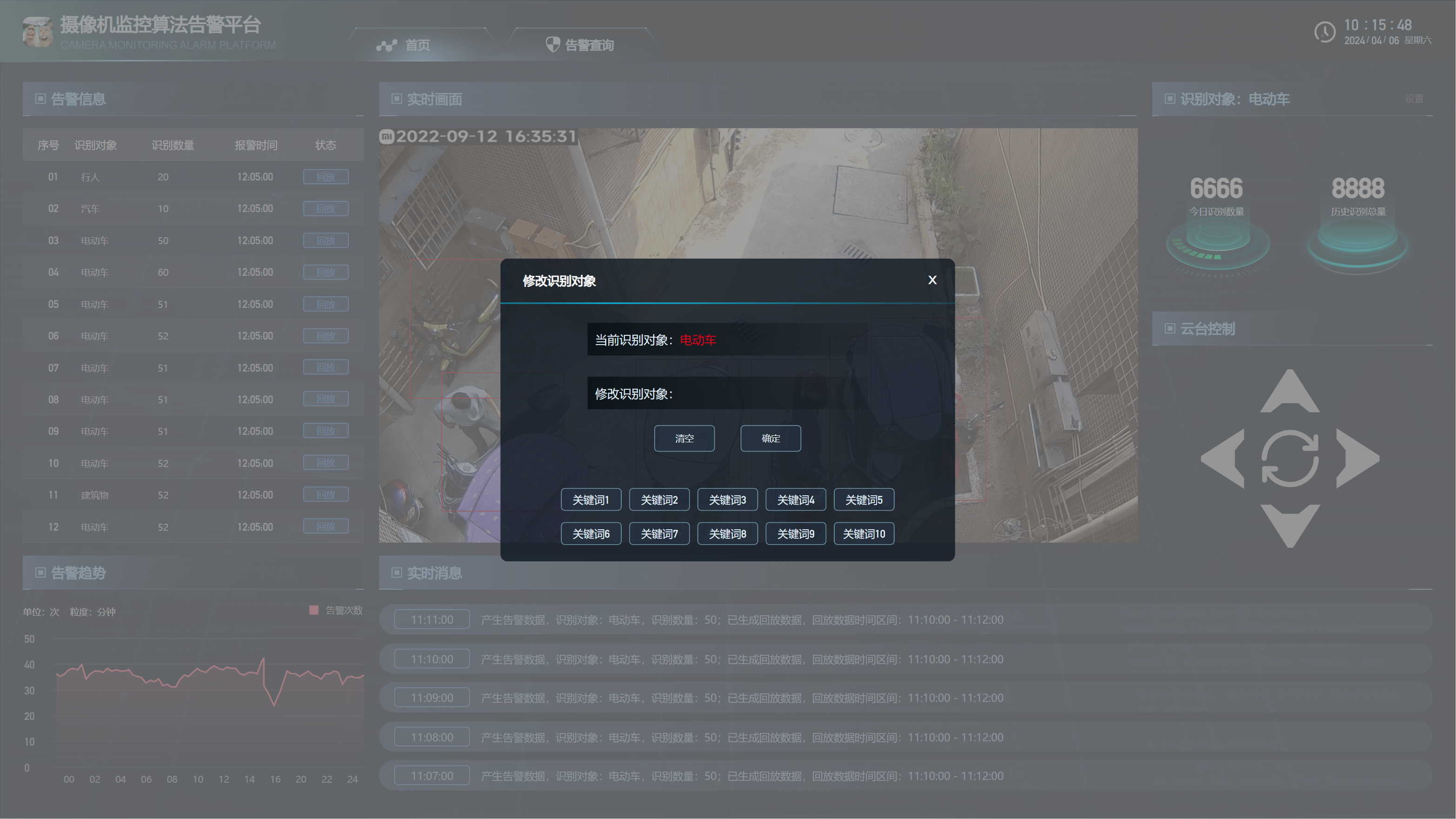Viewport: 1456px width, 819px height.
Task: Click the header date 2024/04/06
Action: pyautogui.click(x=1371, y=40)
